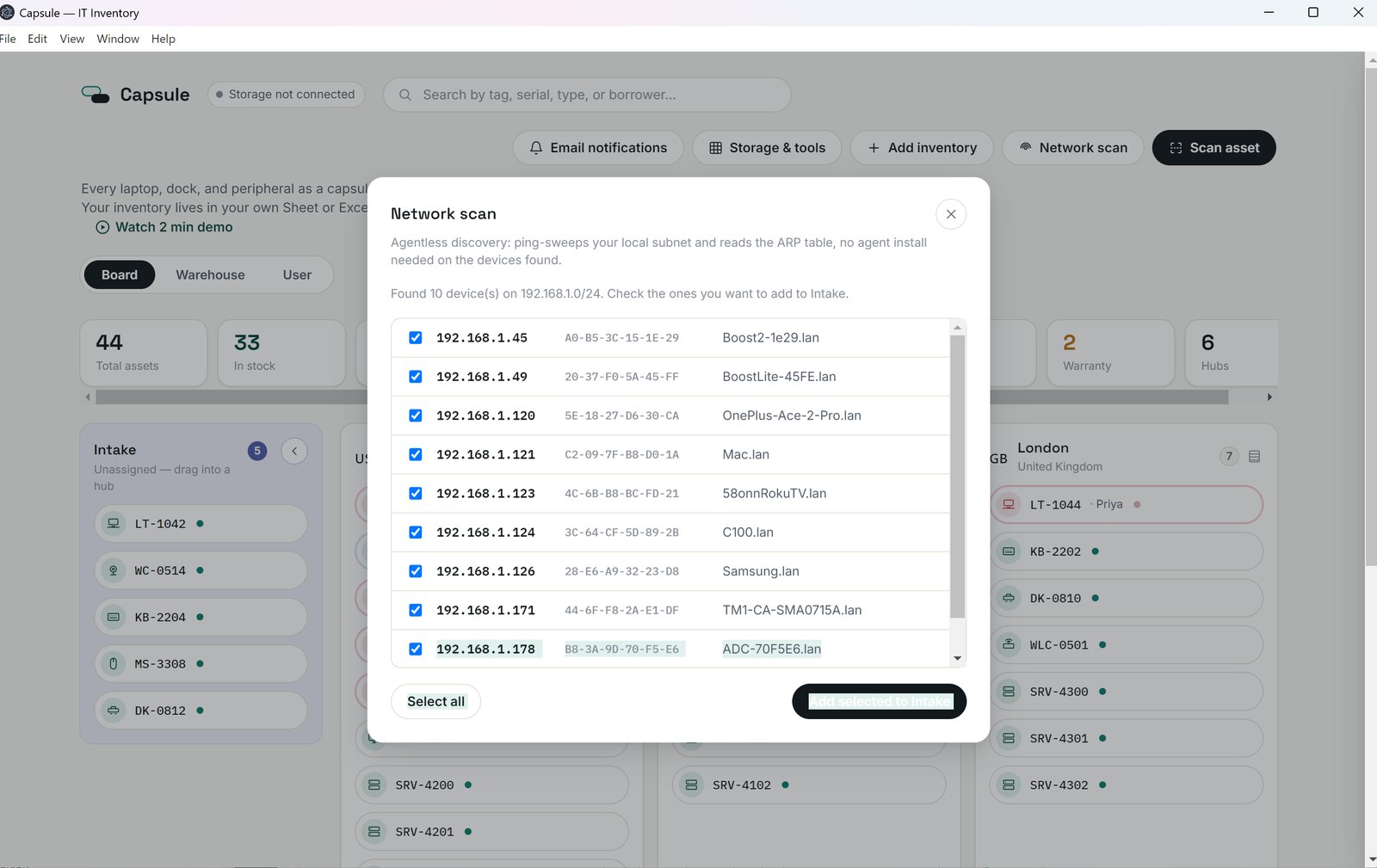Open the Help menu
Image resolution: width=1377 pixels, height=868 pixels.
click(x=164, y=39)
